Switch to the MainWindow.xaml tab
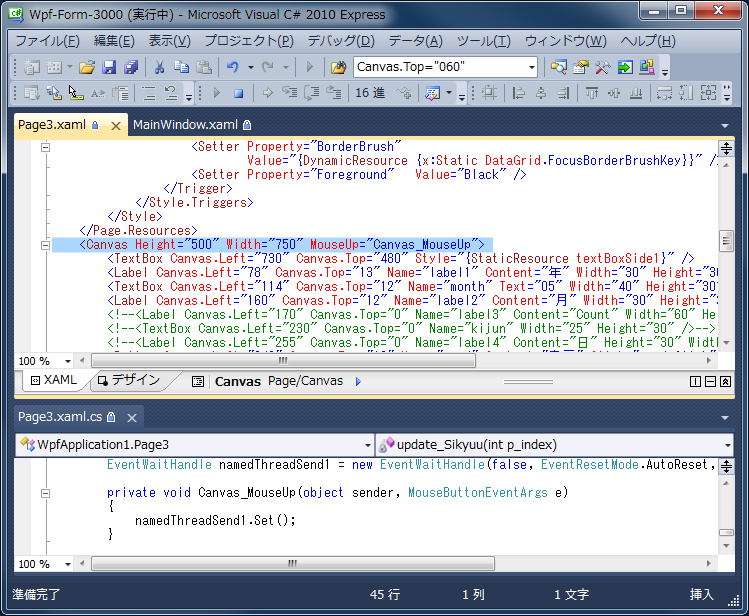The width and height of the screenshot is (749, 616). pos(192,125)
